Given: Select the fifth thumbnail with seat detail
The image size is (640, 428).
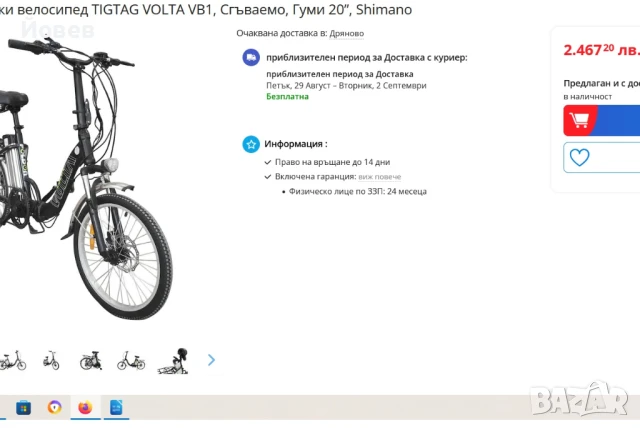Looking at the screenshot, I should [x=173, y=361].
